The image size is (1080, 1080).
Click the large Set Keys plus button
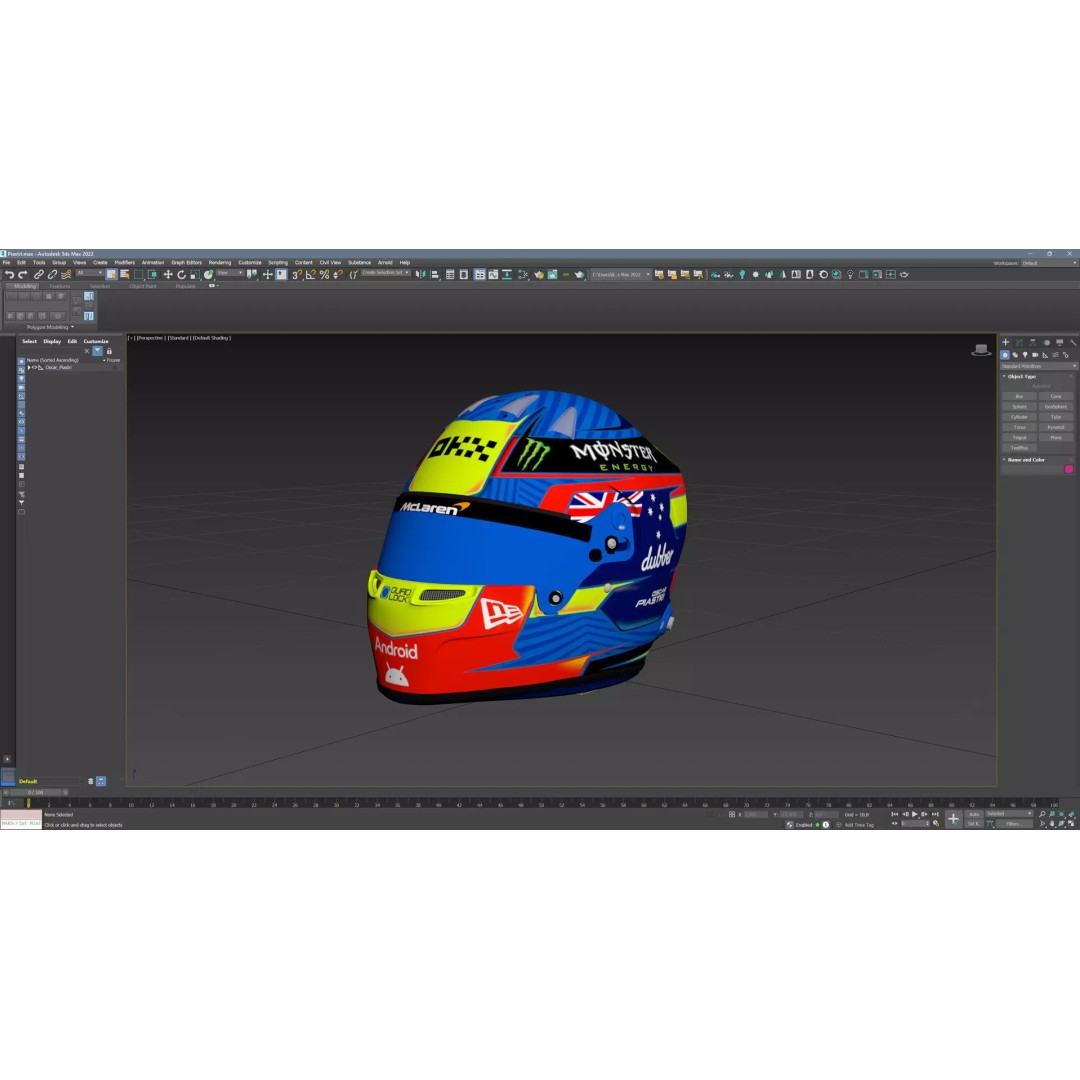953,819
